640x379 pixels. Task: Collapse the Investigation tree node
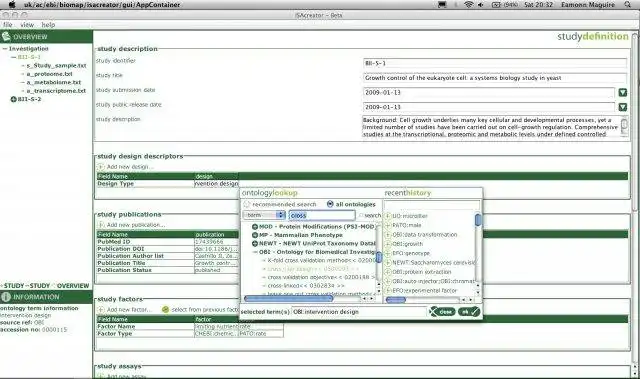click(4, 49)
